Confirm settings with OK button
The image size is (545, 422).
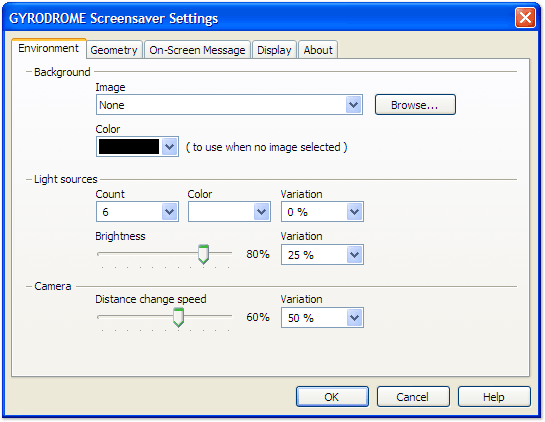click(332, 397)
